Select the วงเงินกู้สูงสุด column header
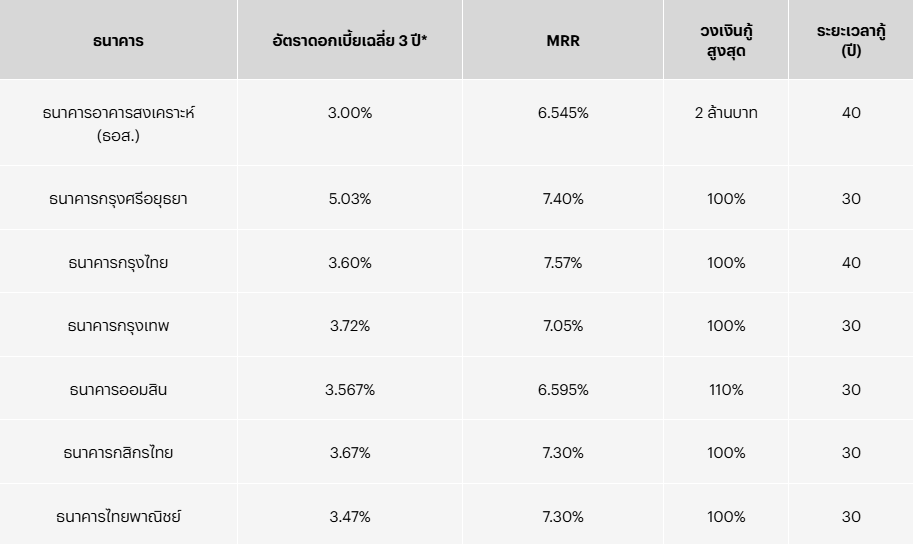Viewport: 913px width, 544px height. (726, 41)
